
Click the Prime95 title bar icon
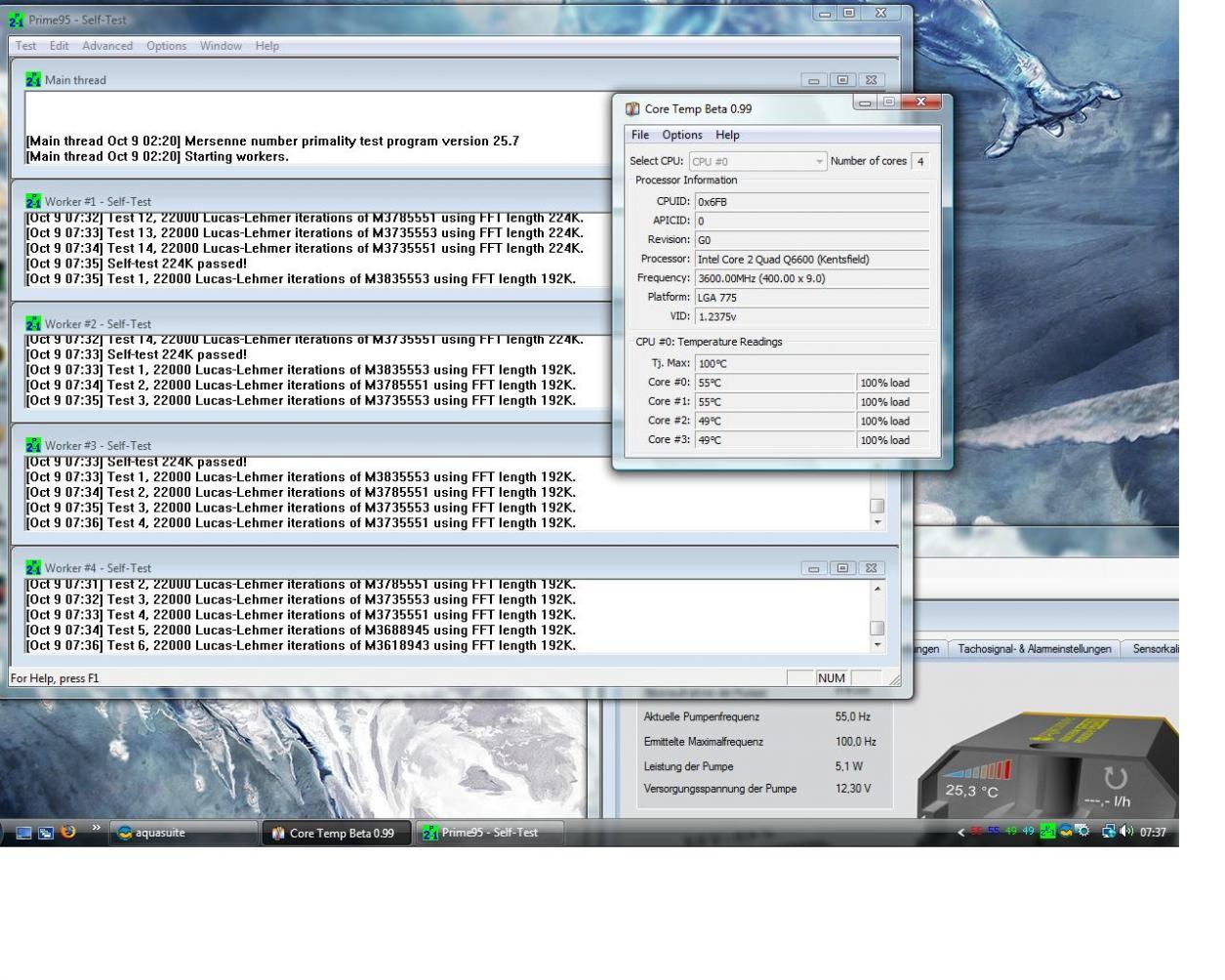click(16, 20)
